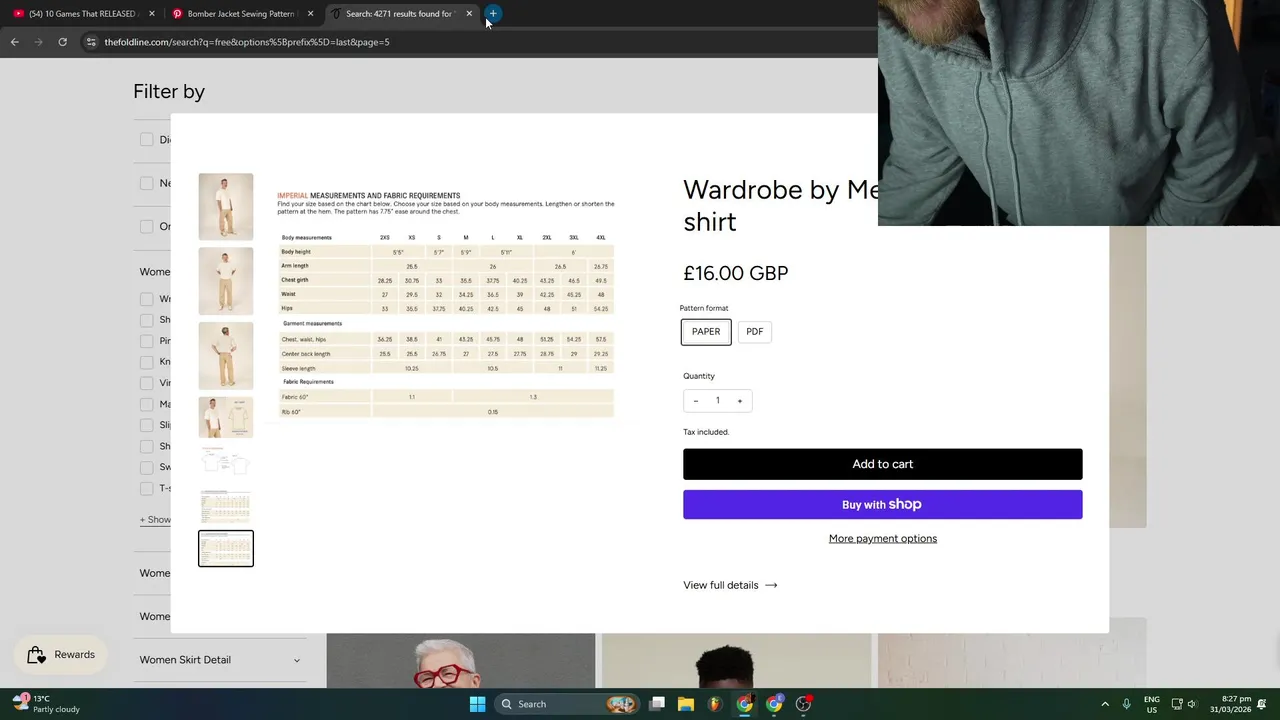Check the 'Kn' filter checkbox

pyautogui.click(x=147, y=362)
